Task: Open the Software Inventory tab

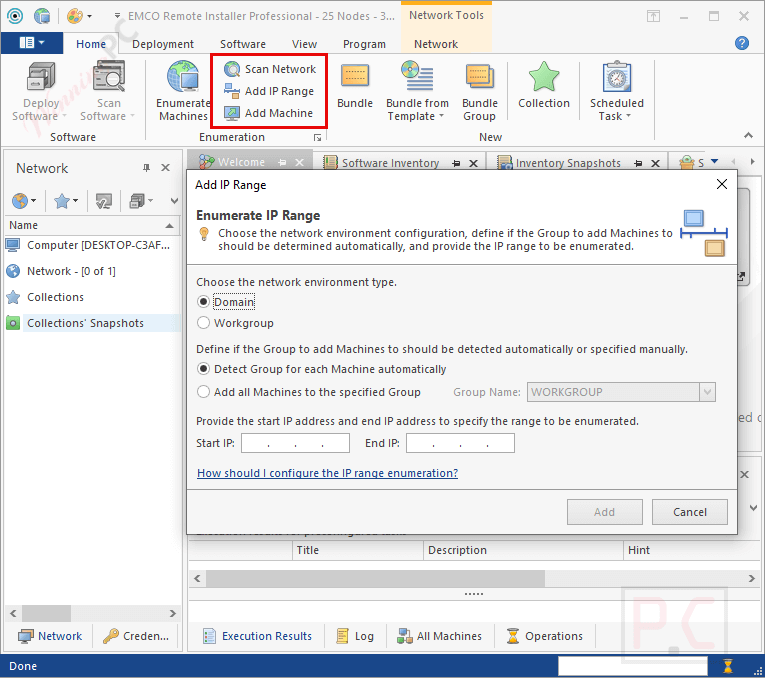Action: 389,162
